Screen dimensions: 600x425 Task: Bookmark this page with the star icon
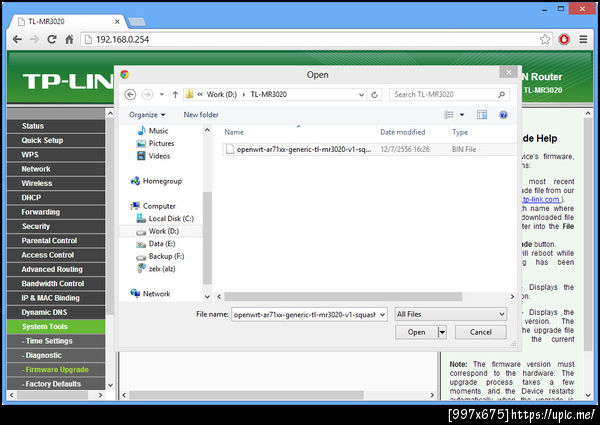pyautogui.click(x=545, y=39)
